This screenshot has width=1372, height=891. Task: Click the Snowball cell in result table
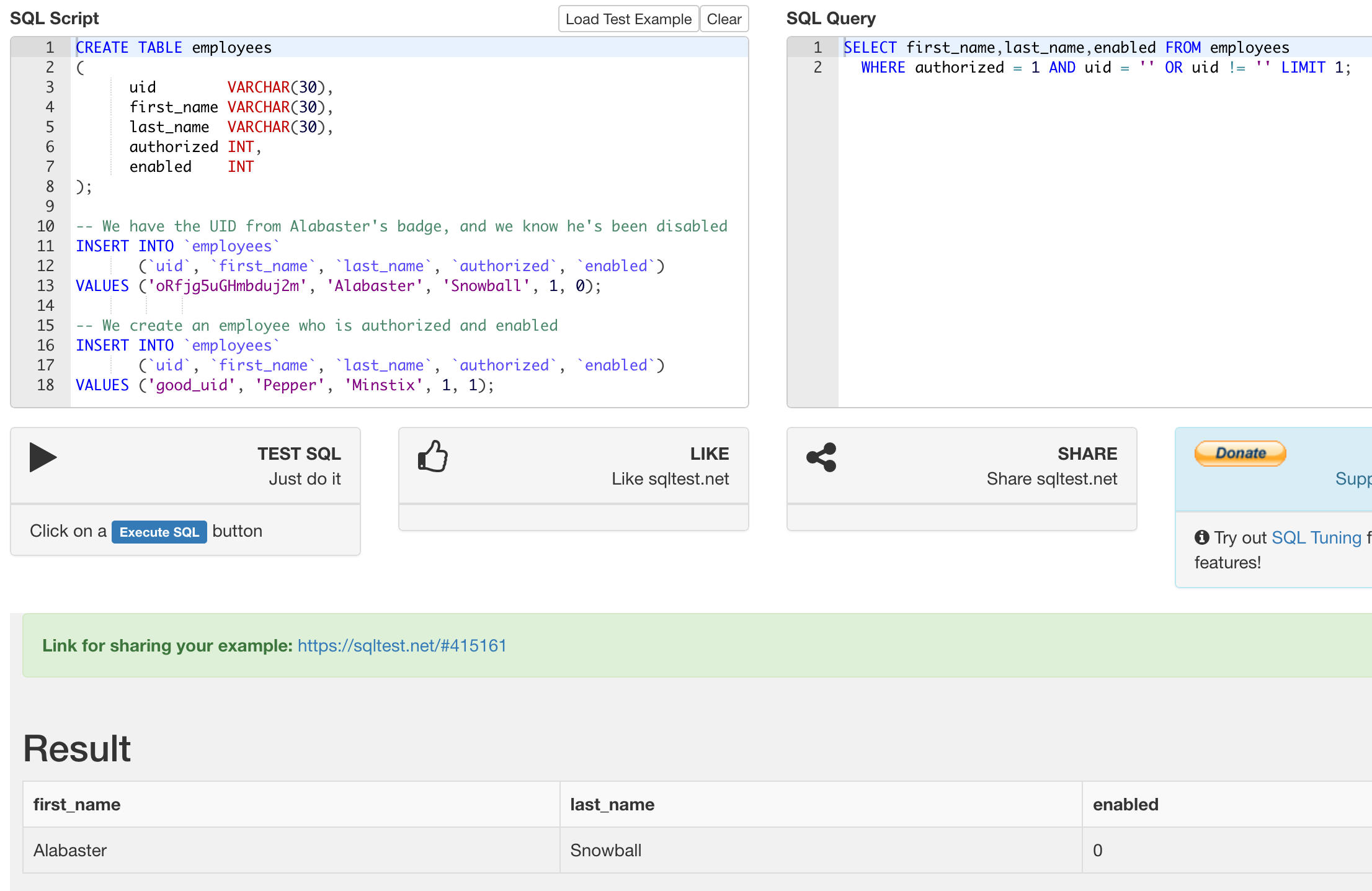click(x=605, y=851)
